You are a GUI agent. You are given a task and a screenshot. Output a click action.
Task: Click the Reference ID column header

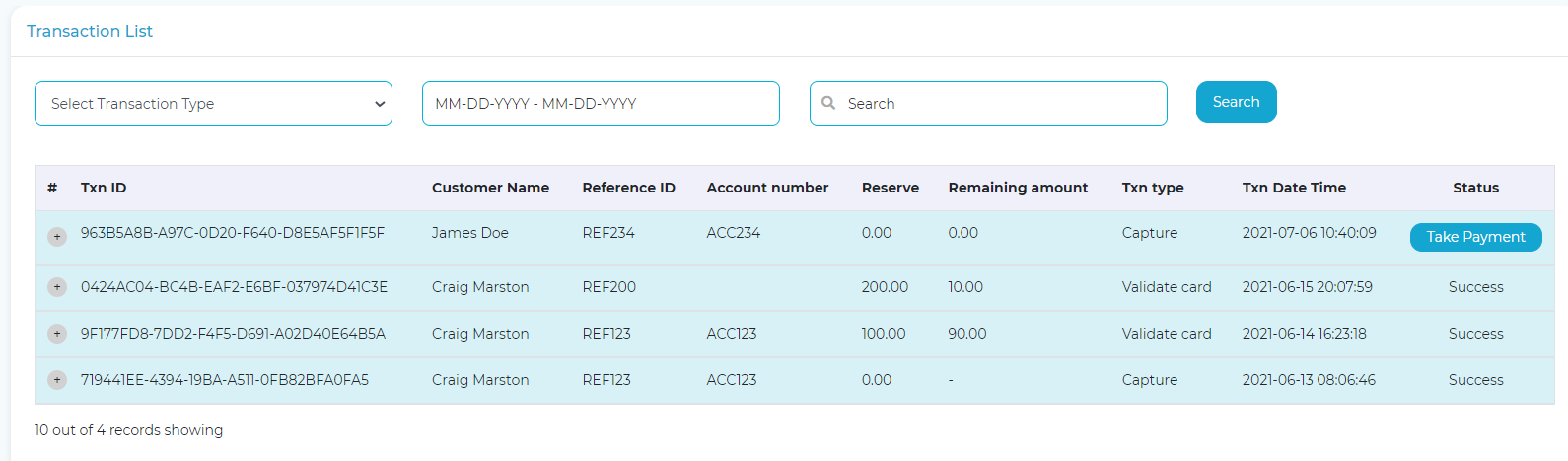coord(628,188)
